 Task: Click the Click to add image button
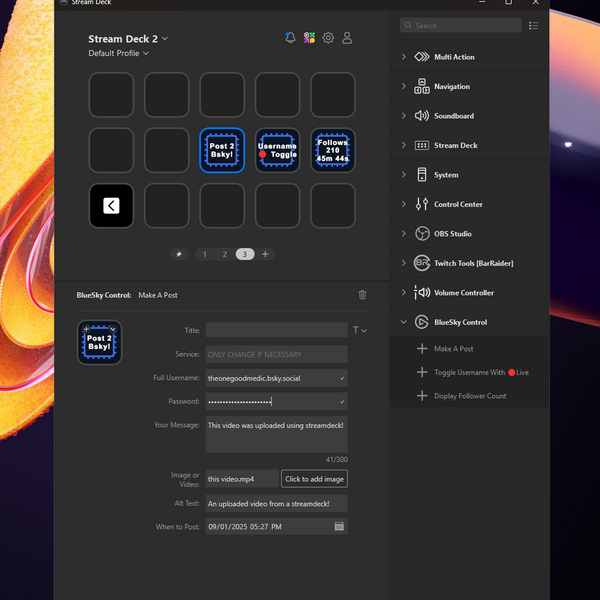(315, 479)
